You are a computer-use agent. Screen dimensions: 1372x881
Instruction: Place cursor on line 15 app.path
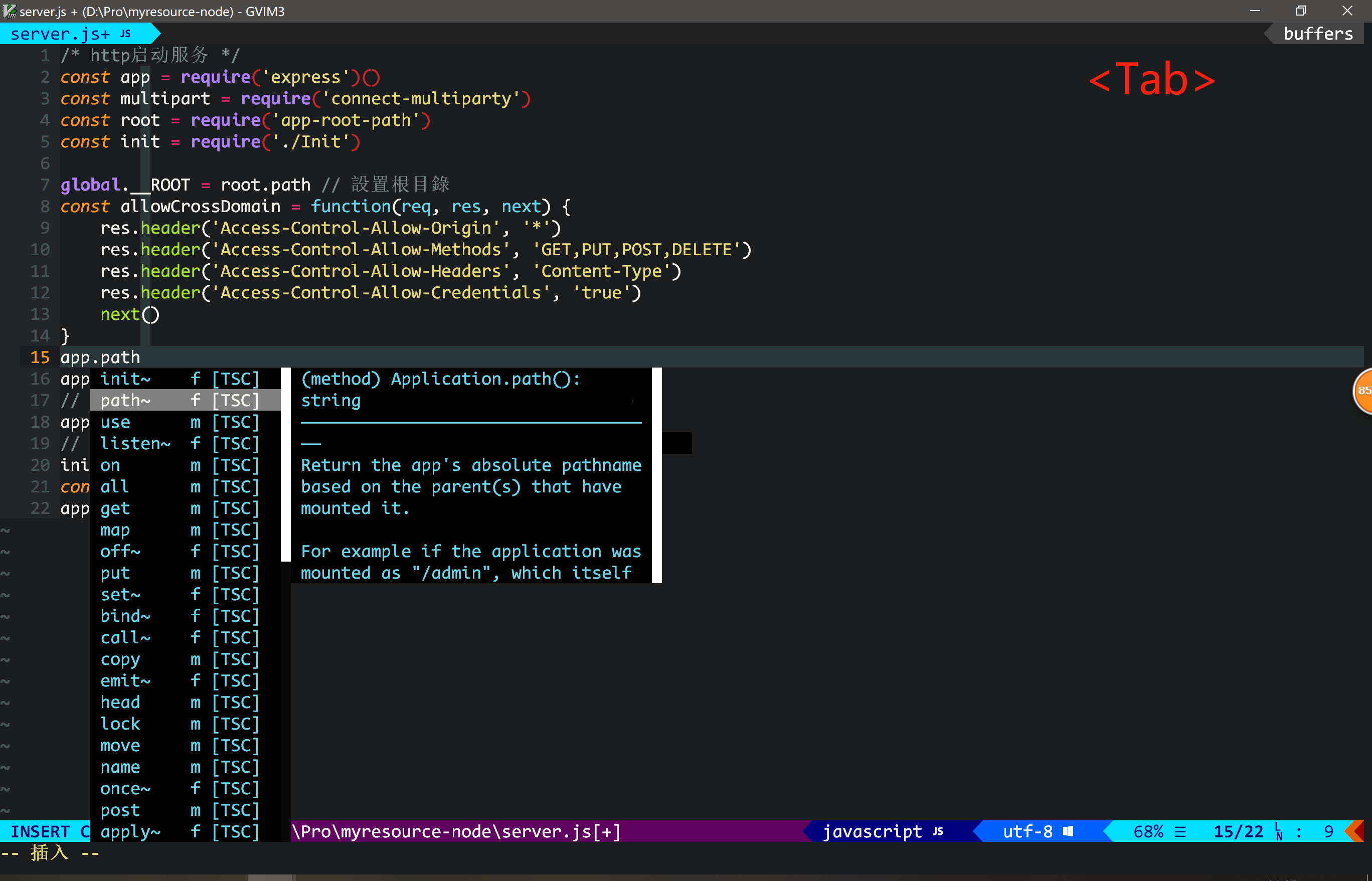[x=100, y=357]
